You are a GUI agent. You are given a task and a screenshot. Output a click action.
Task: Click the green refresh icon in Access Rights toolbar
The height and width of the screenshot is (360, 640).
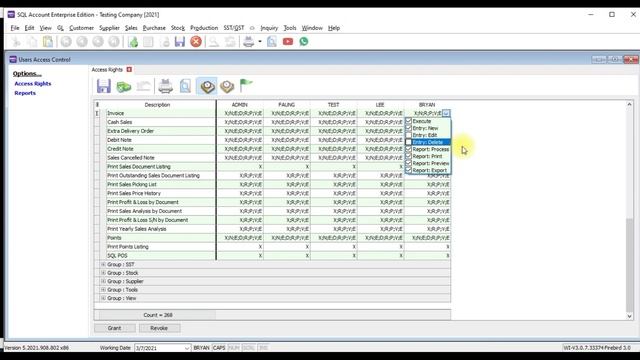124,87
